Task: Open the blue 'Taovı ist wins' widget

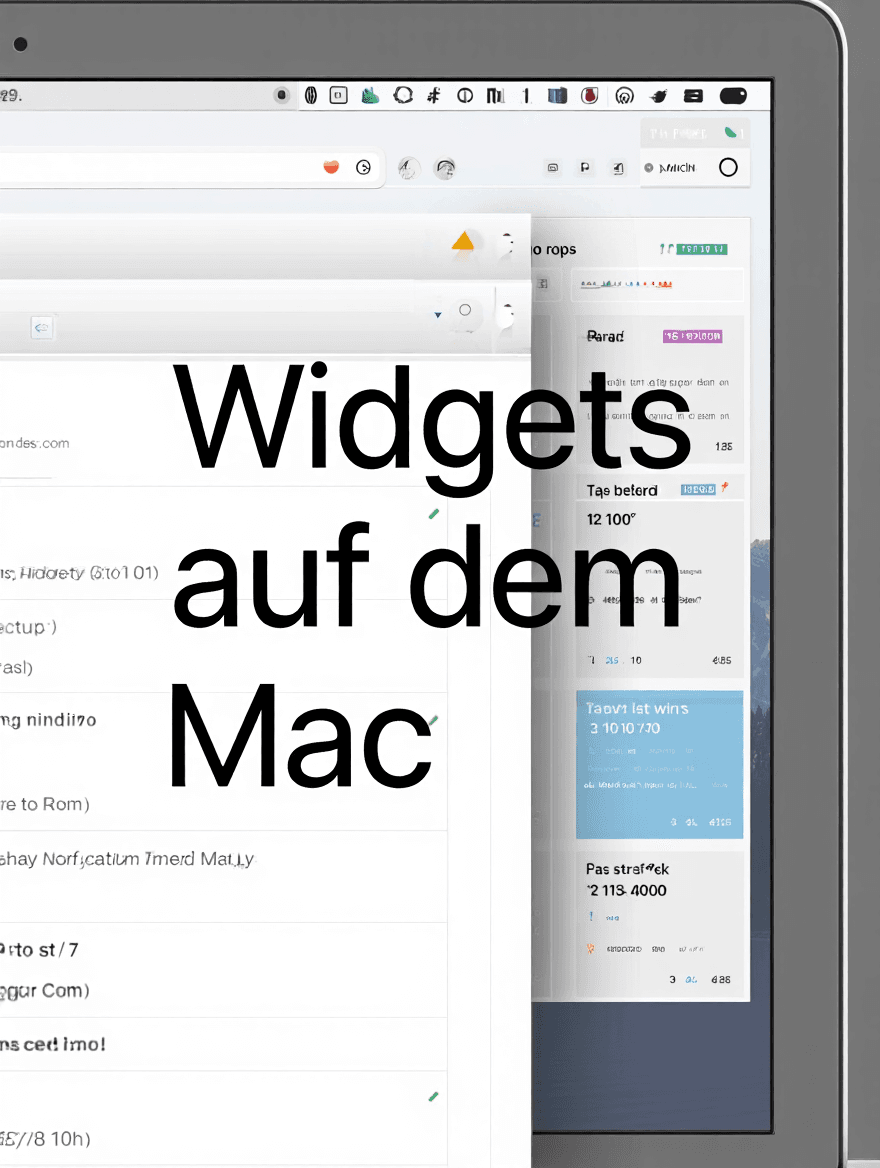Action: pos(659,764)
